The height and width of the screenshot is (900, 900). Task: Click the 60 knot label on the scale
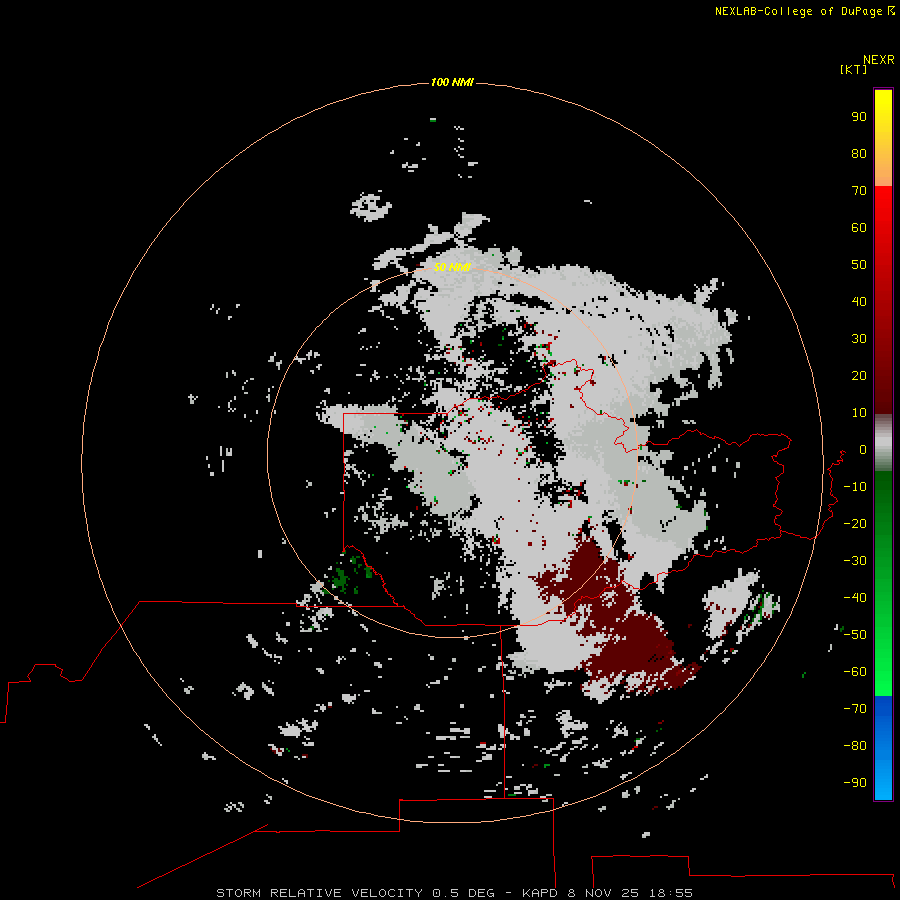pyautogui.click(x=859, y=227)
